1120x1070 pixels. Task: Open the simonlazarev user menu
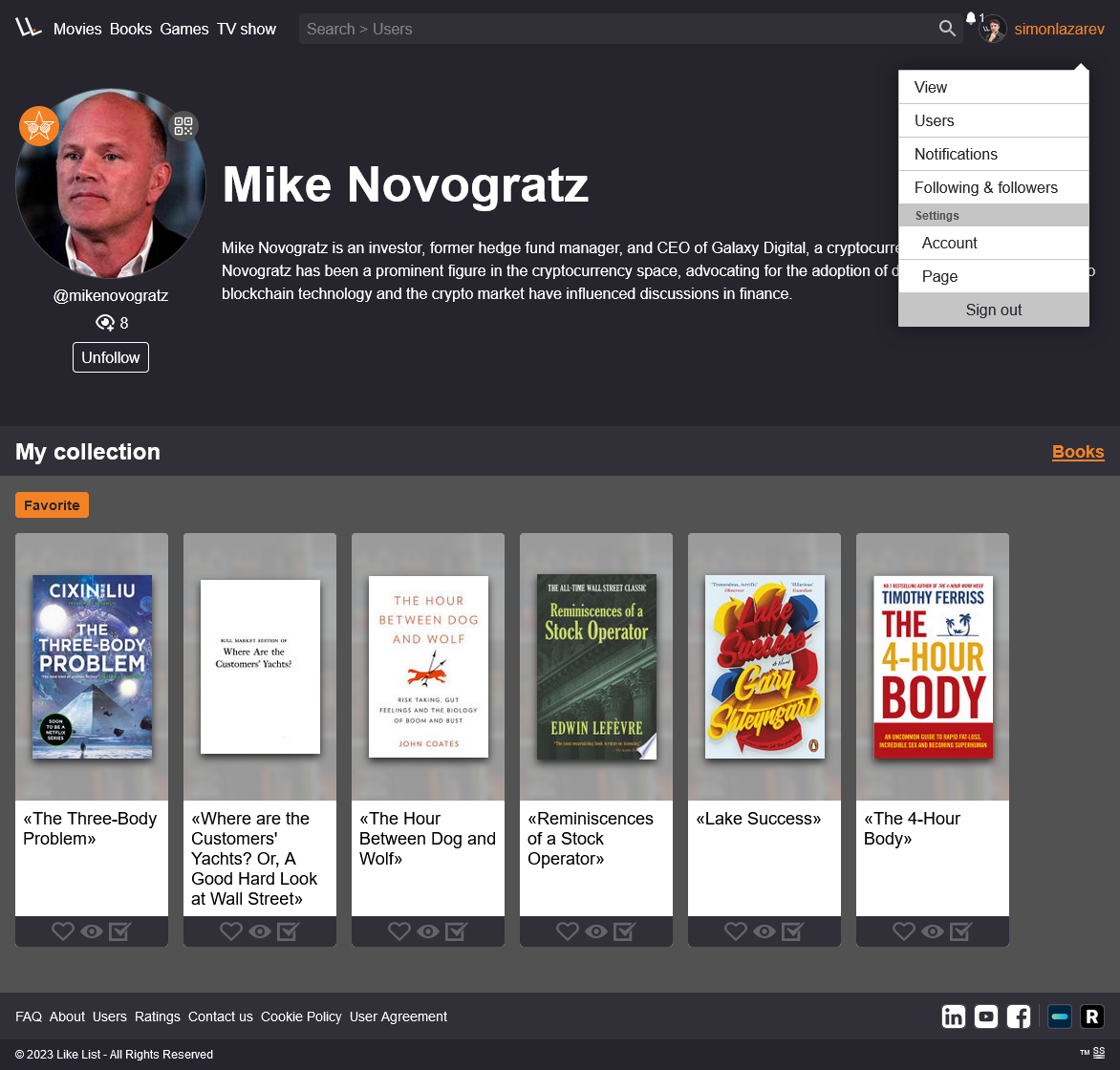point(1059,30)
